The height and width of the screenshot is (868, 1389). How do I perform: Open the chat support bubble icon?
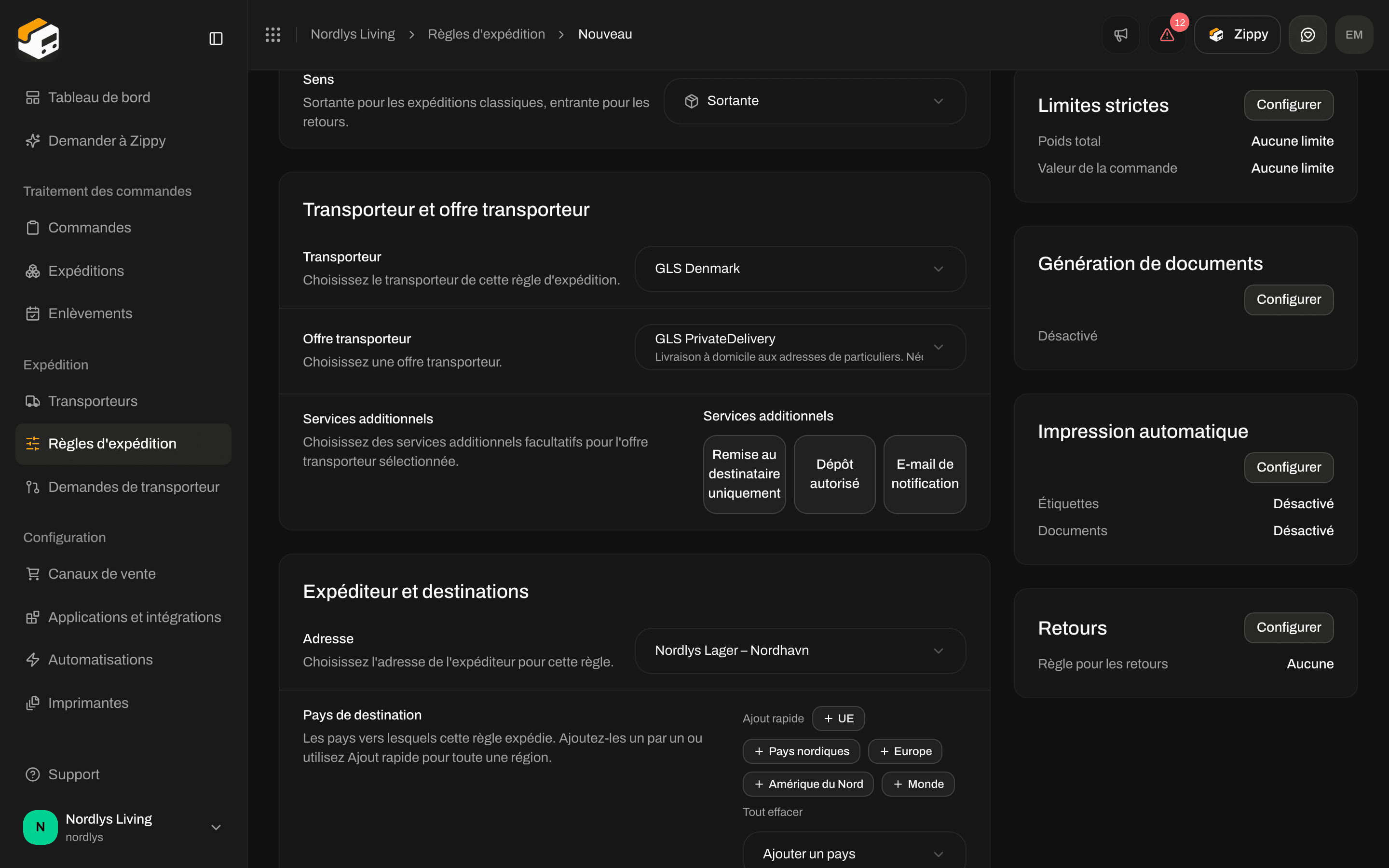pyautogui.click(x=1307, y=34)
